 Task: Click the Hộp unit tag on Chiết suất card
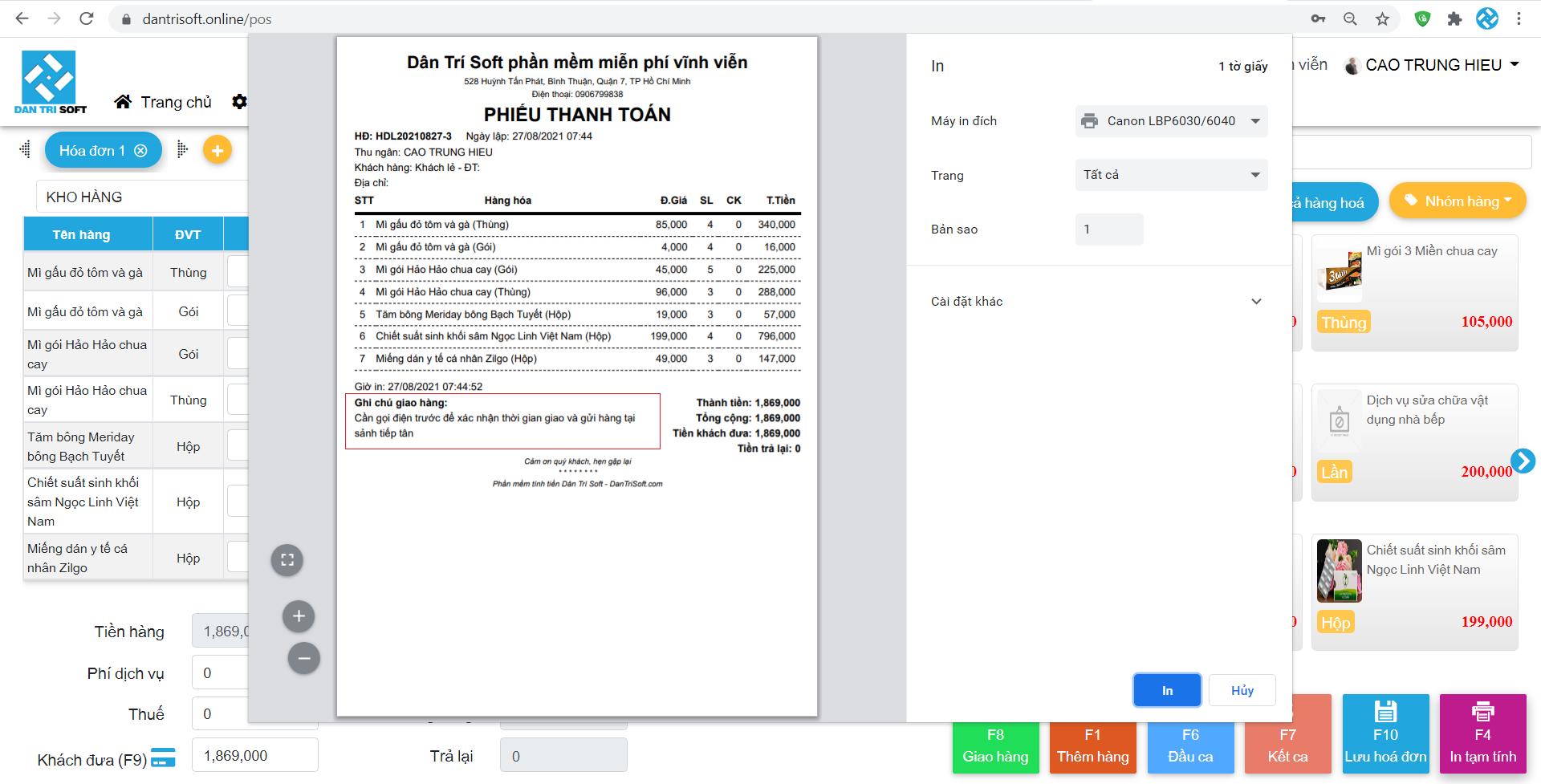1336,623
